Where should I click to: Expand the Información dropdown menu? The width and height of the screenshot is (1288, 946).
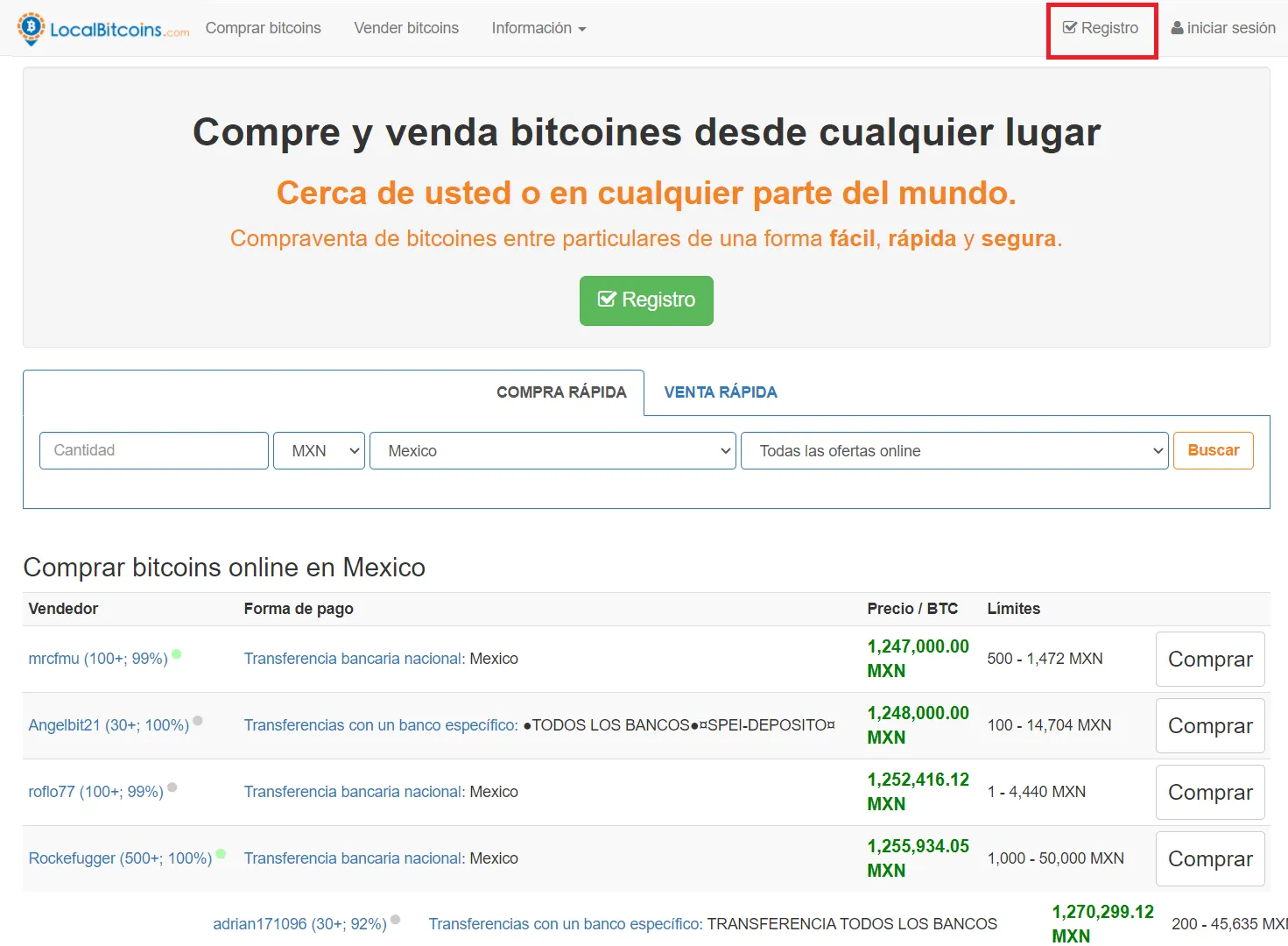pyautogui.click(x=538, y=28)
